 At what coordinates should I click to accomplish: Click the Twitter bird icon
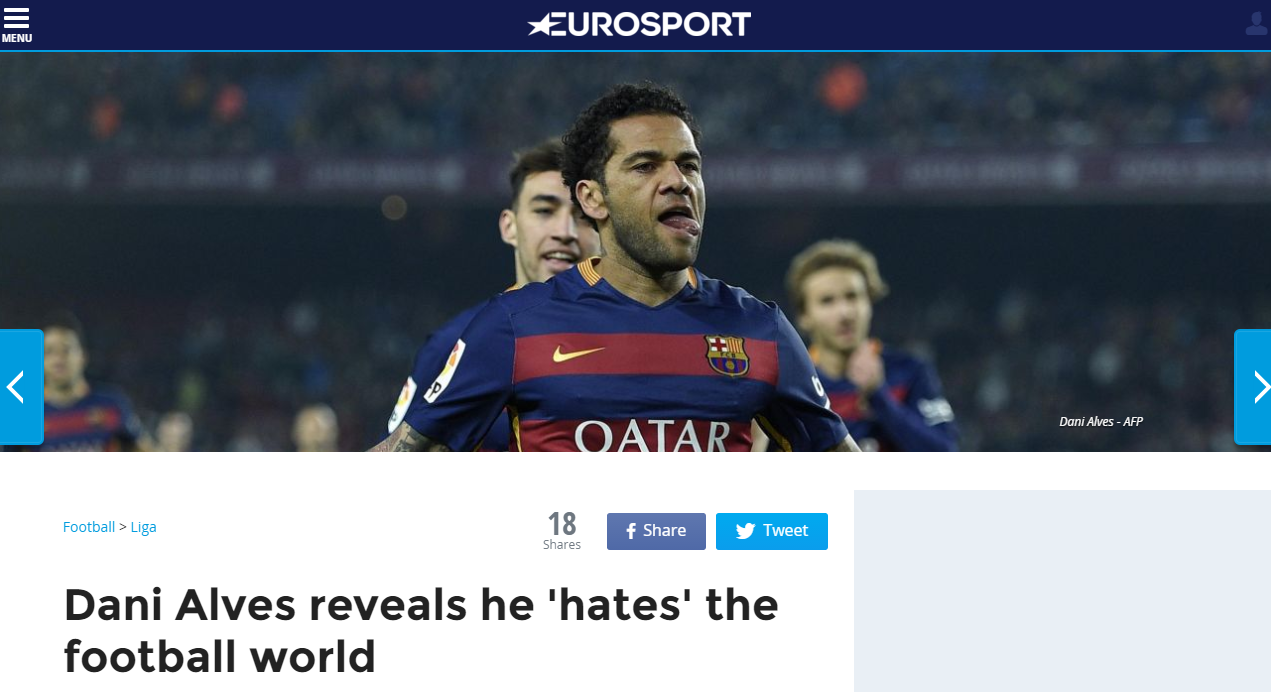coord(745,532)
